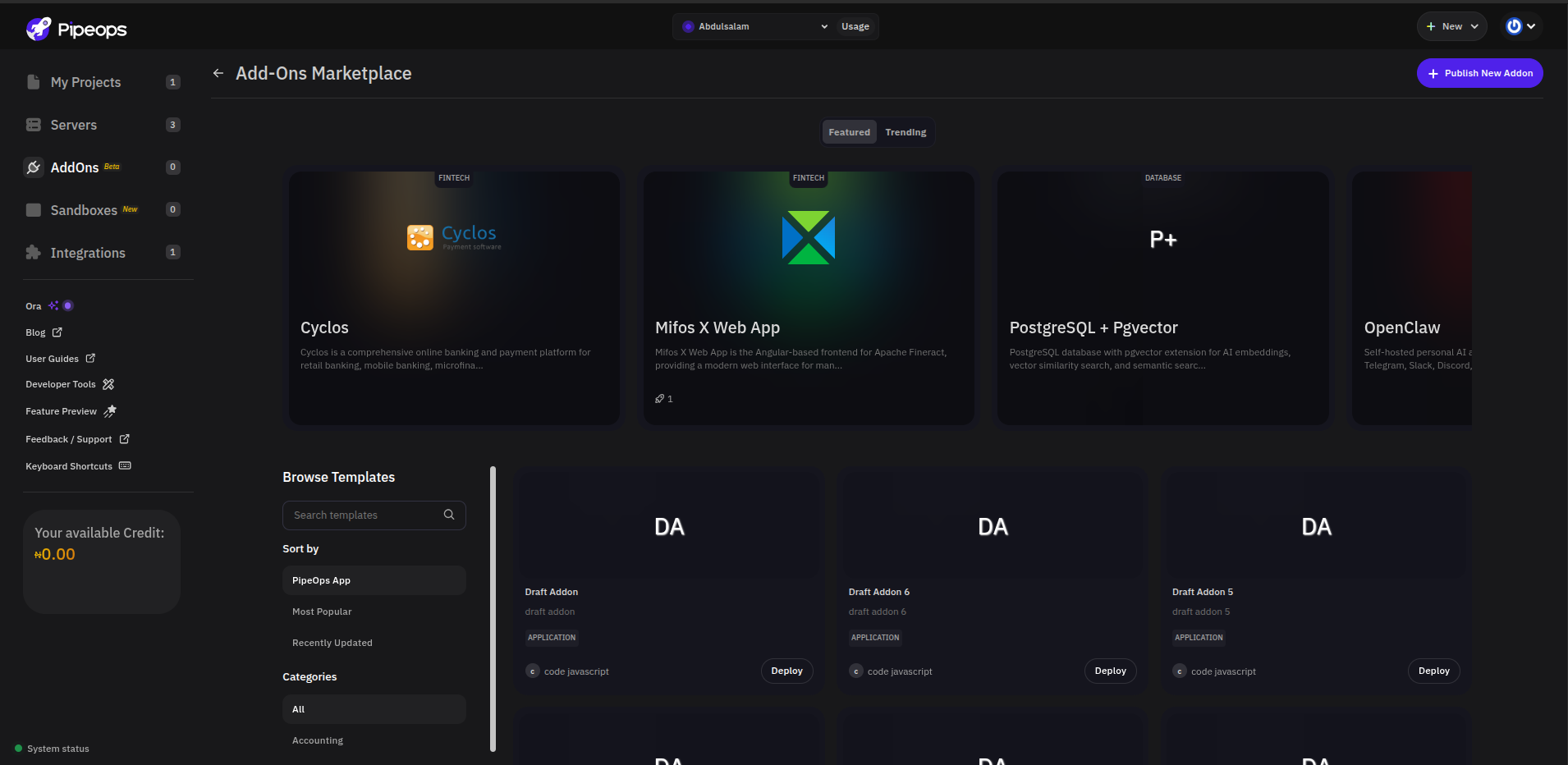Open the Developer Tools link
The width and height of the screenshot is (1568, 765).
tap(70, 384)
